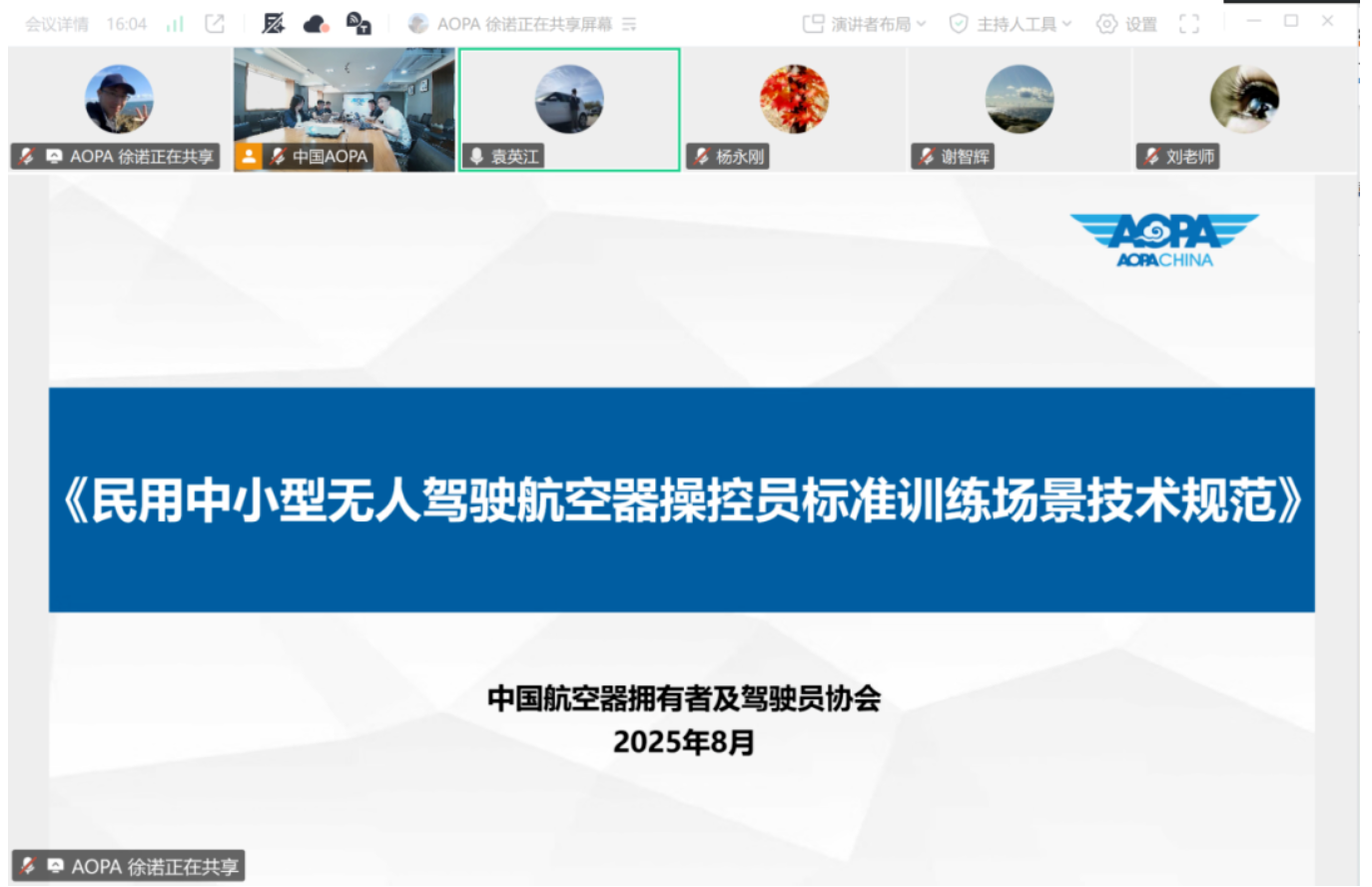Click the gear icon next to 设置
The height and width of the screenshot is (887, 1372).
tap(1106, 24)
